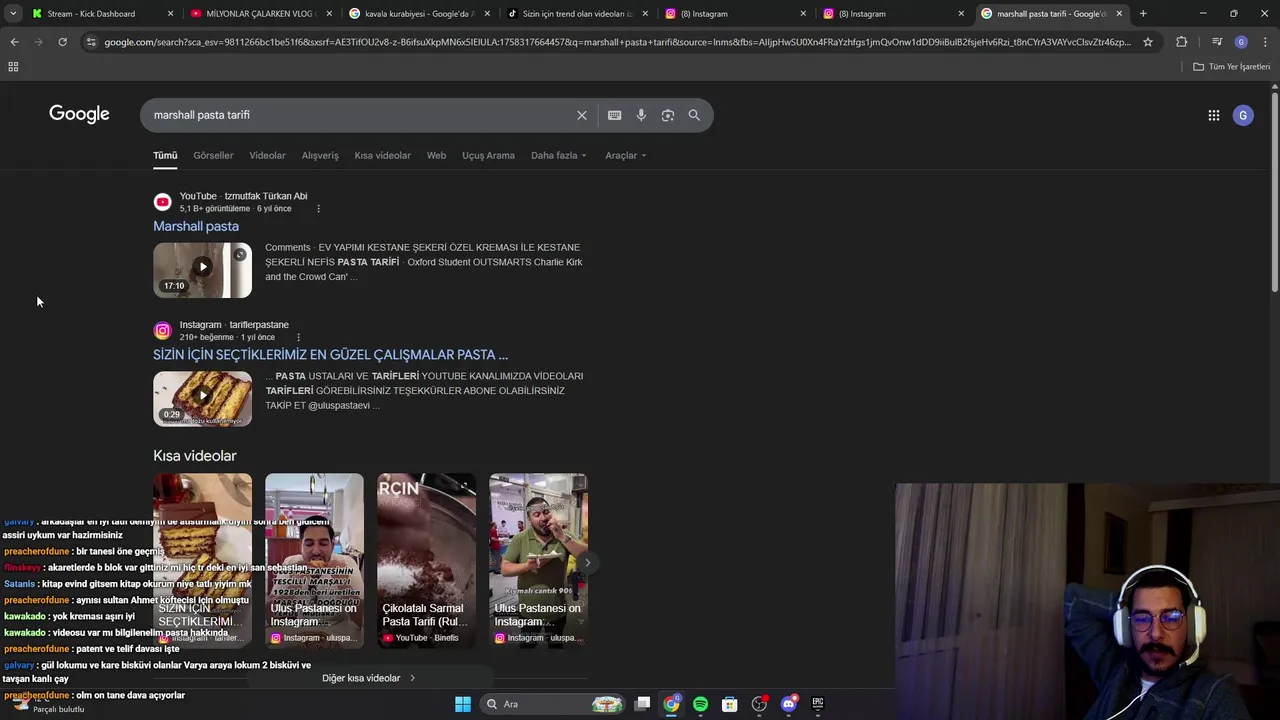This screenshot has width=1280, height=720.
Task: Go to the Google homepage via the logo
Action: pyautogui.click(x=79, y=114)
